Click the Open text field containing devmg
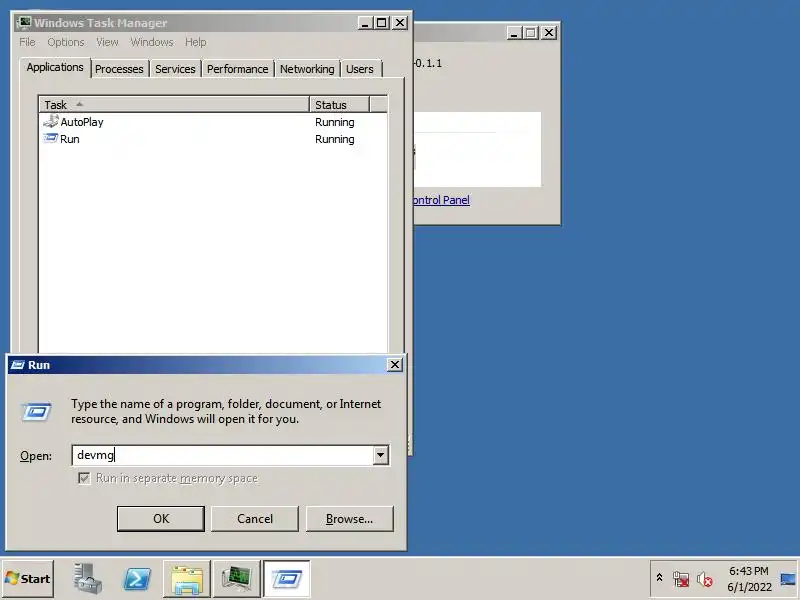The image size is (800, 600). 223,455
